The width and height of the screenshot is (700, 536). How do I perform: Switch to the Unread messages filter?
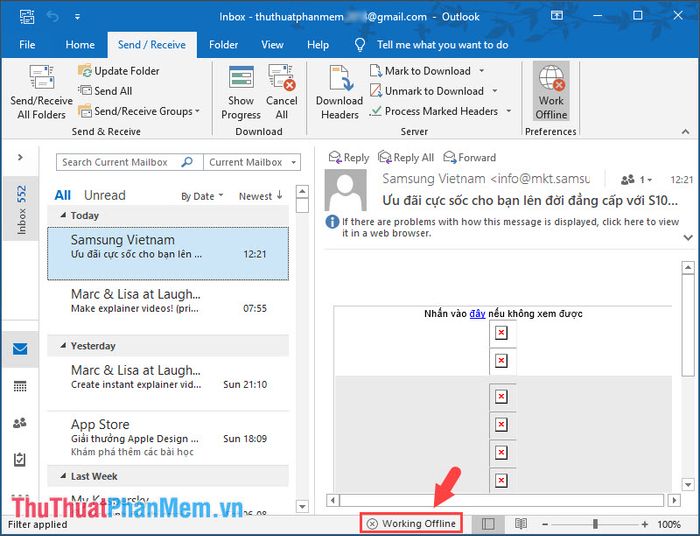pyautogui.click(x=104, y=195)
